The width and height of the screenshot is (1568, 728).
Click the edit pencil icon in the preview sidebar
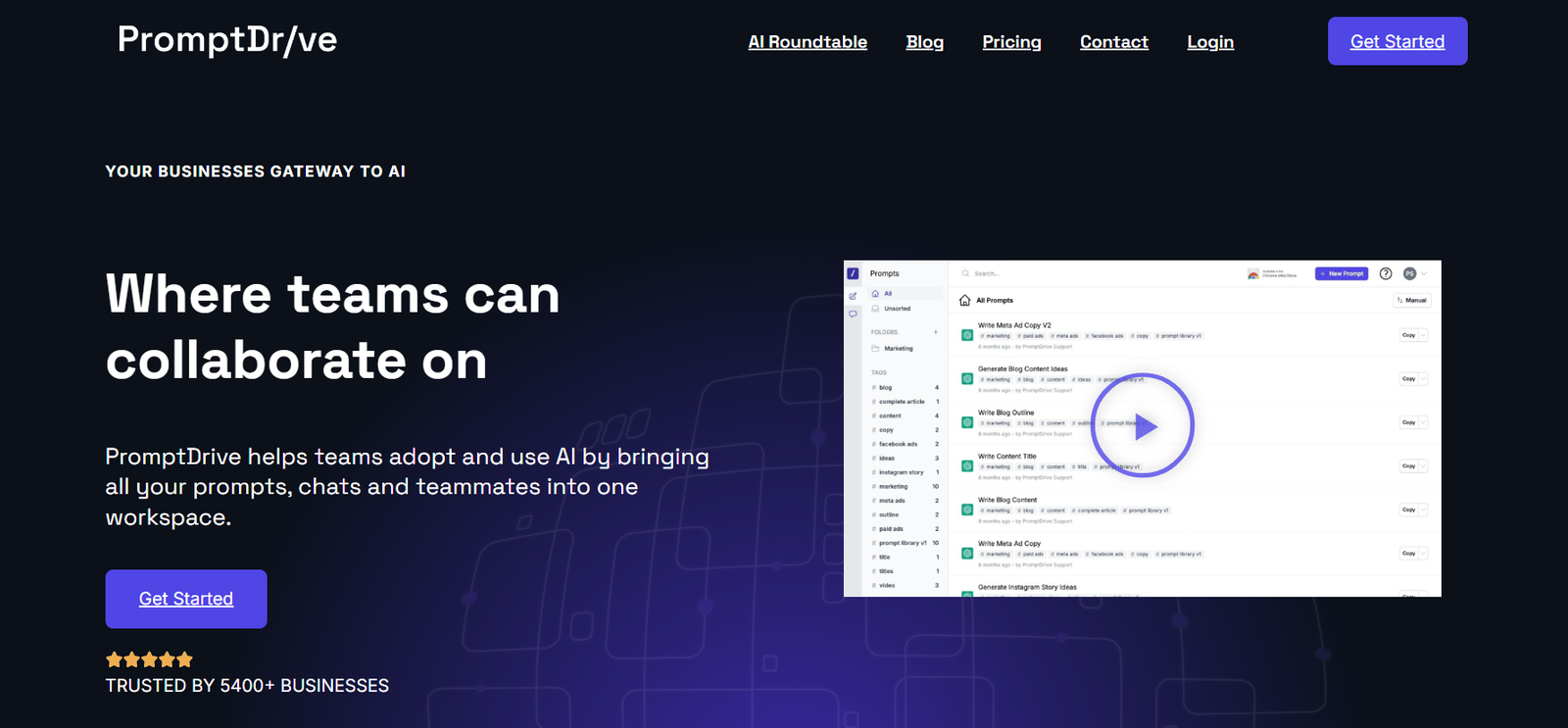853,296
